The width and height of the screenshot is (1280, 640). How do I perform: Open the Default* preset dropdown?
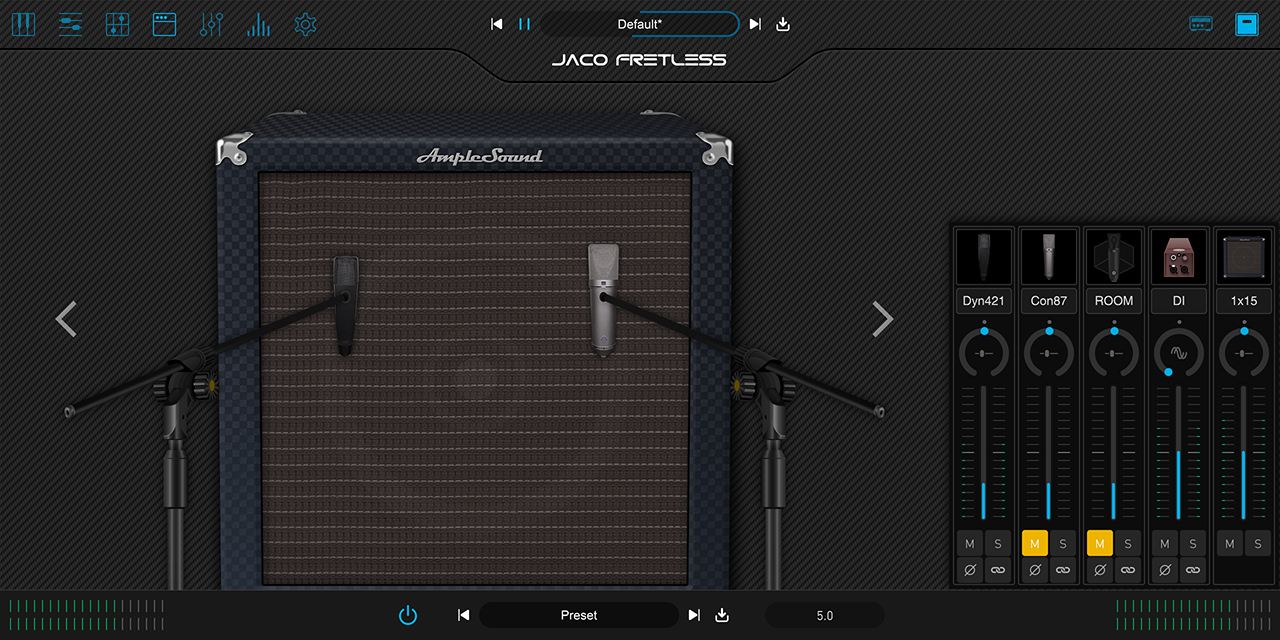pos(640,24)
